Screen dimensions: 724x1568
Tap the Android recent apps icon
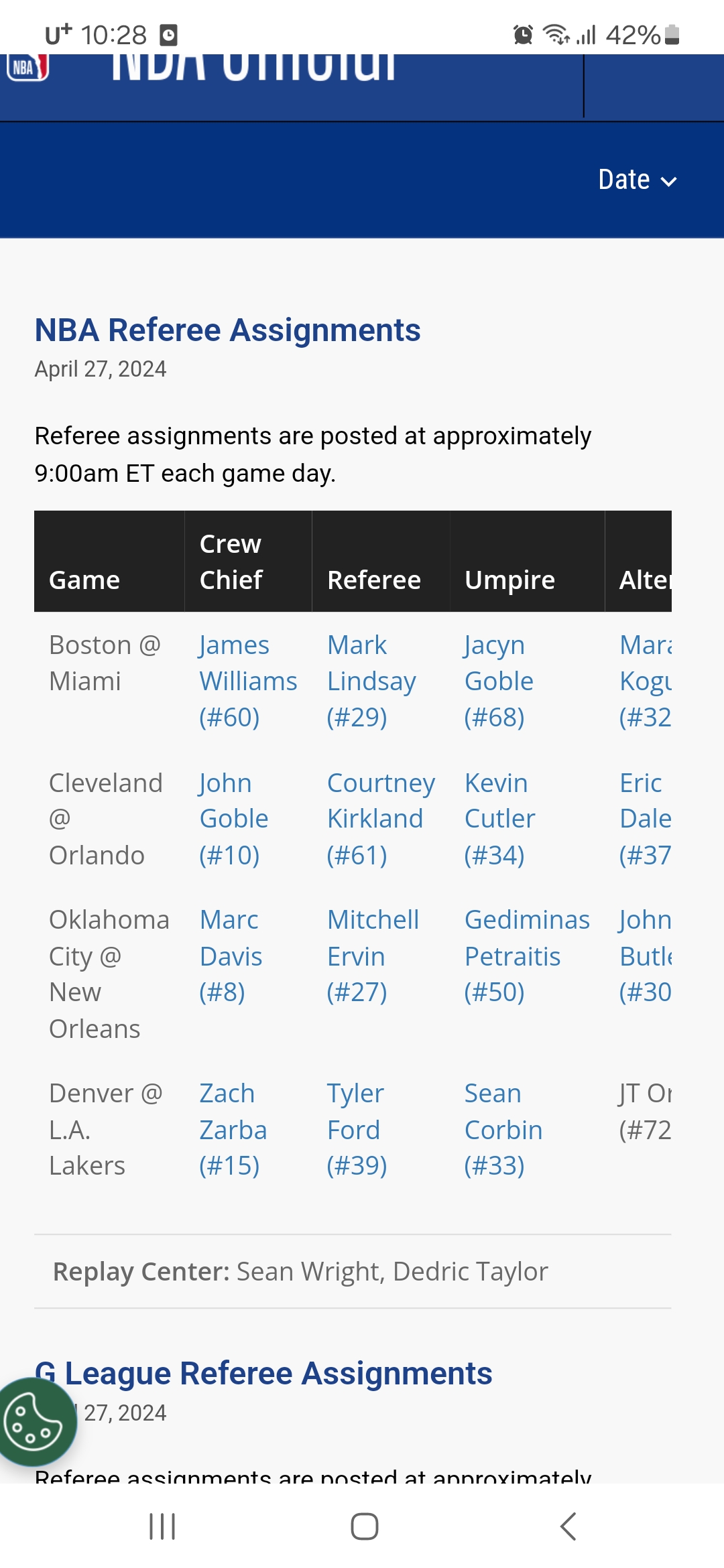[162, 1526]
